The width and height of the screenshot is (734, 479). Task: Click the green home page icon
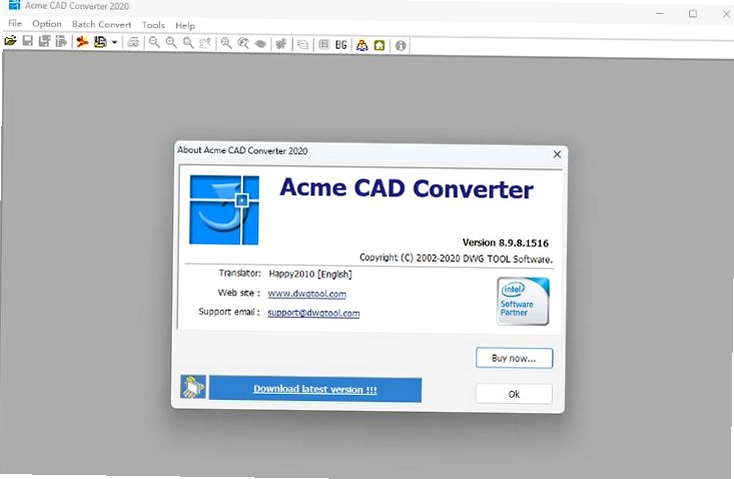point(379,45)
